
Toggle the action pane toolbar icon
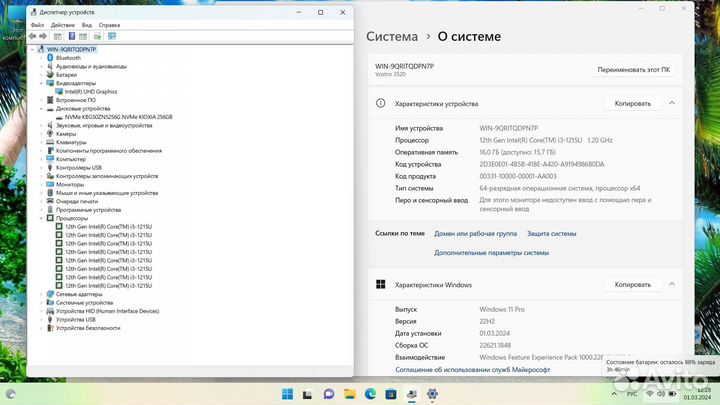pos(83,36)
